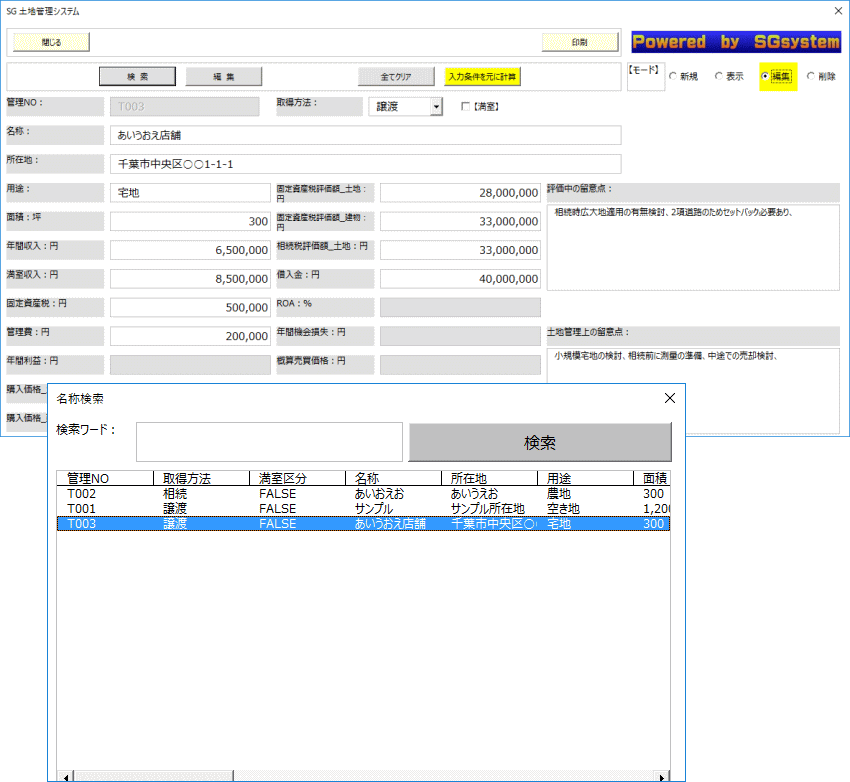Click the yellow 入力条件を元に計算 button
Image resolution: width=850 pixels, height=782 pixels.
483,77
